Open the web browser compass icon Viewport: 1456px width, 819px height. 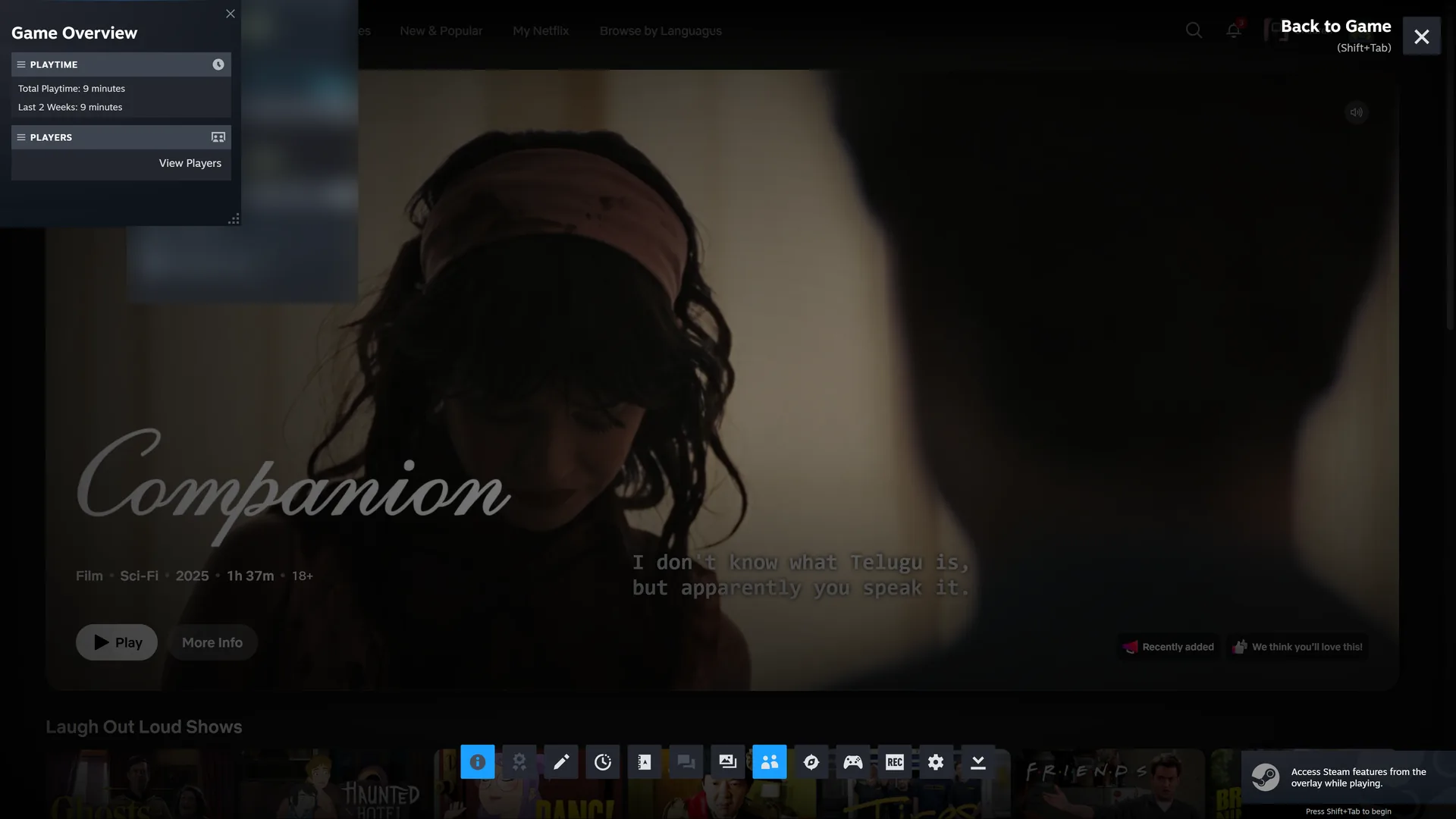click(x=811, y=762)
